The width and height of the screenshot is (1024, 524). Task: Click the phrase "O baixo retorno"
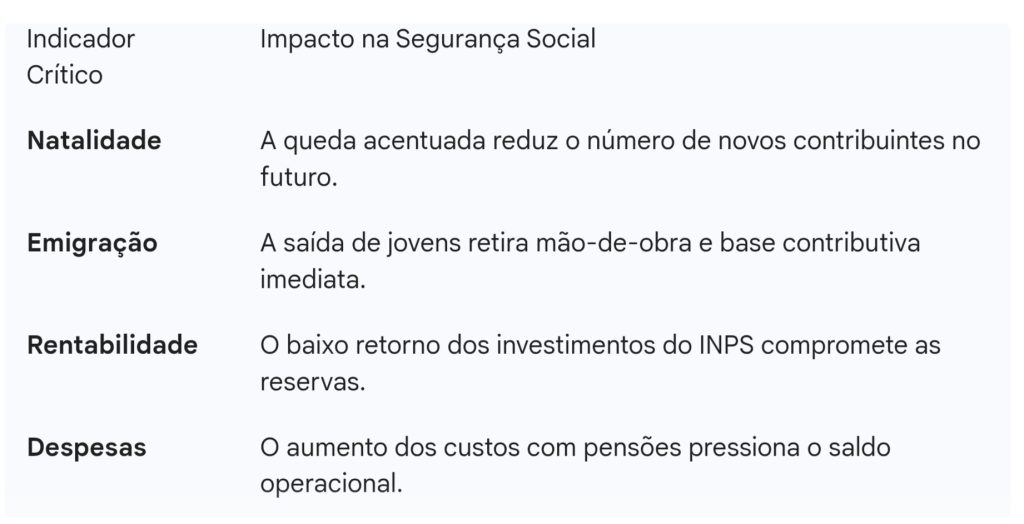tap(338, 345)
